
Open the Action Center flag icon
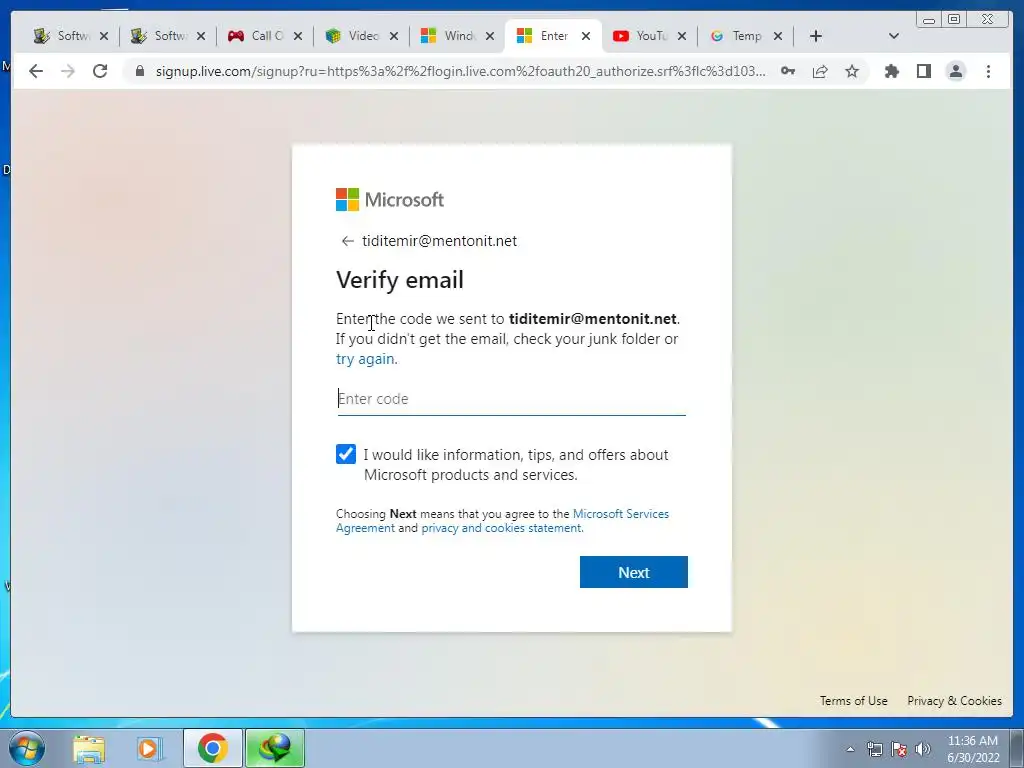coord(899,749)
